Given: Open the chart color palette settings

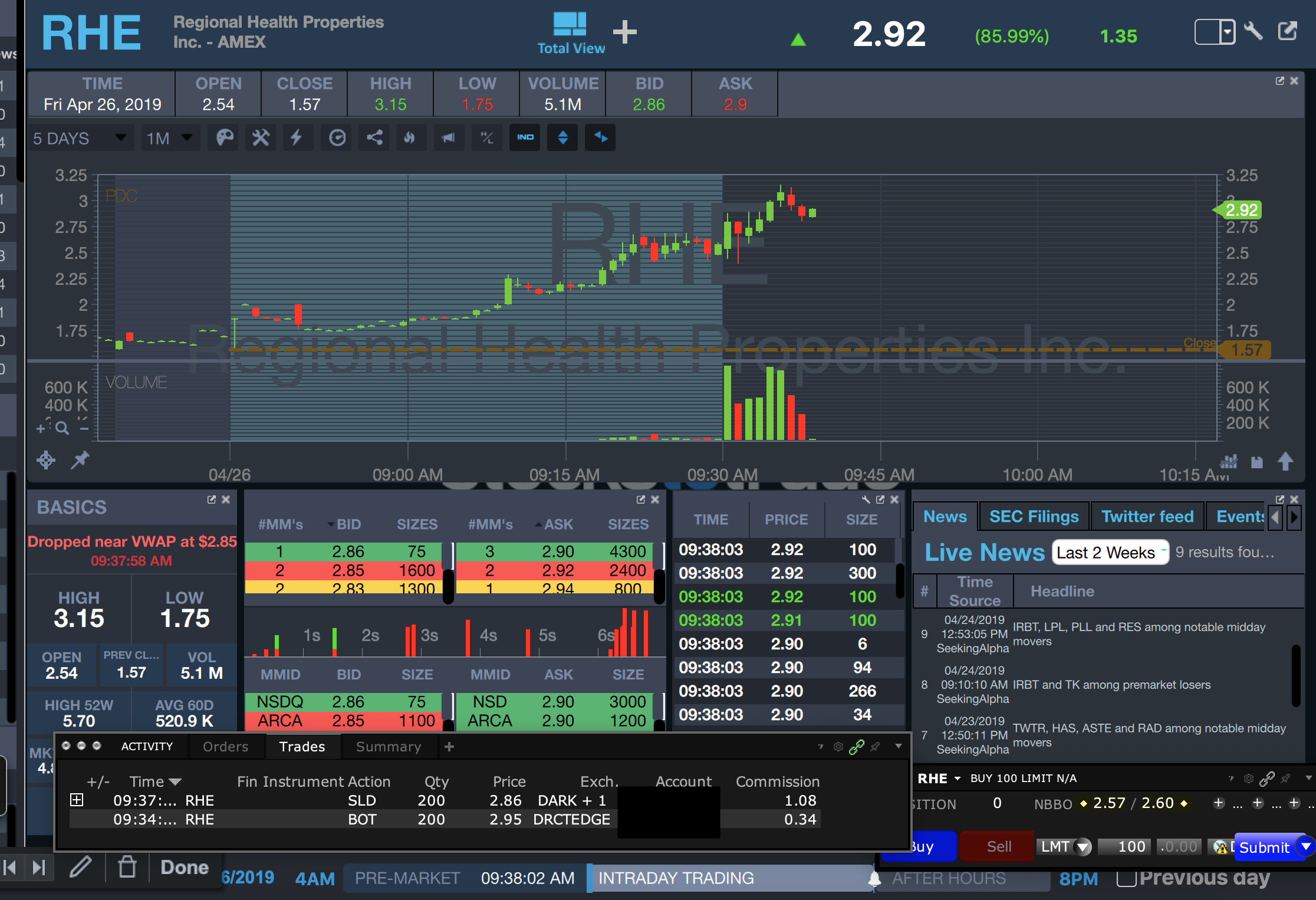Looking at the screenshot, I should coord(225,138).
